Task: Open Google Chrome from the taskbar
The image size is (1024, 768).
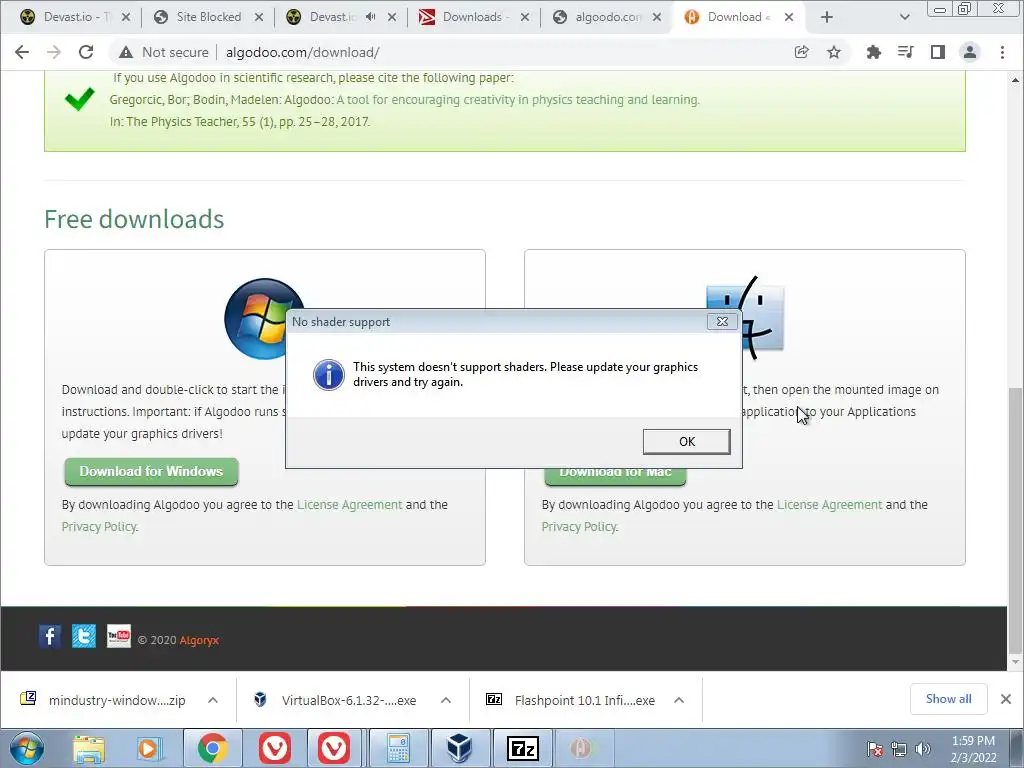Action: 212,748
